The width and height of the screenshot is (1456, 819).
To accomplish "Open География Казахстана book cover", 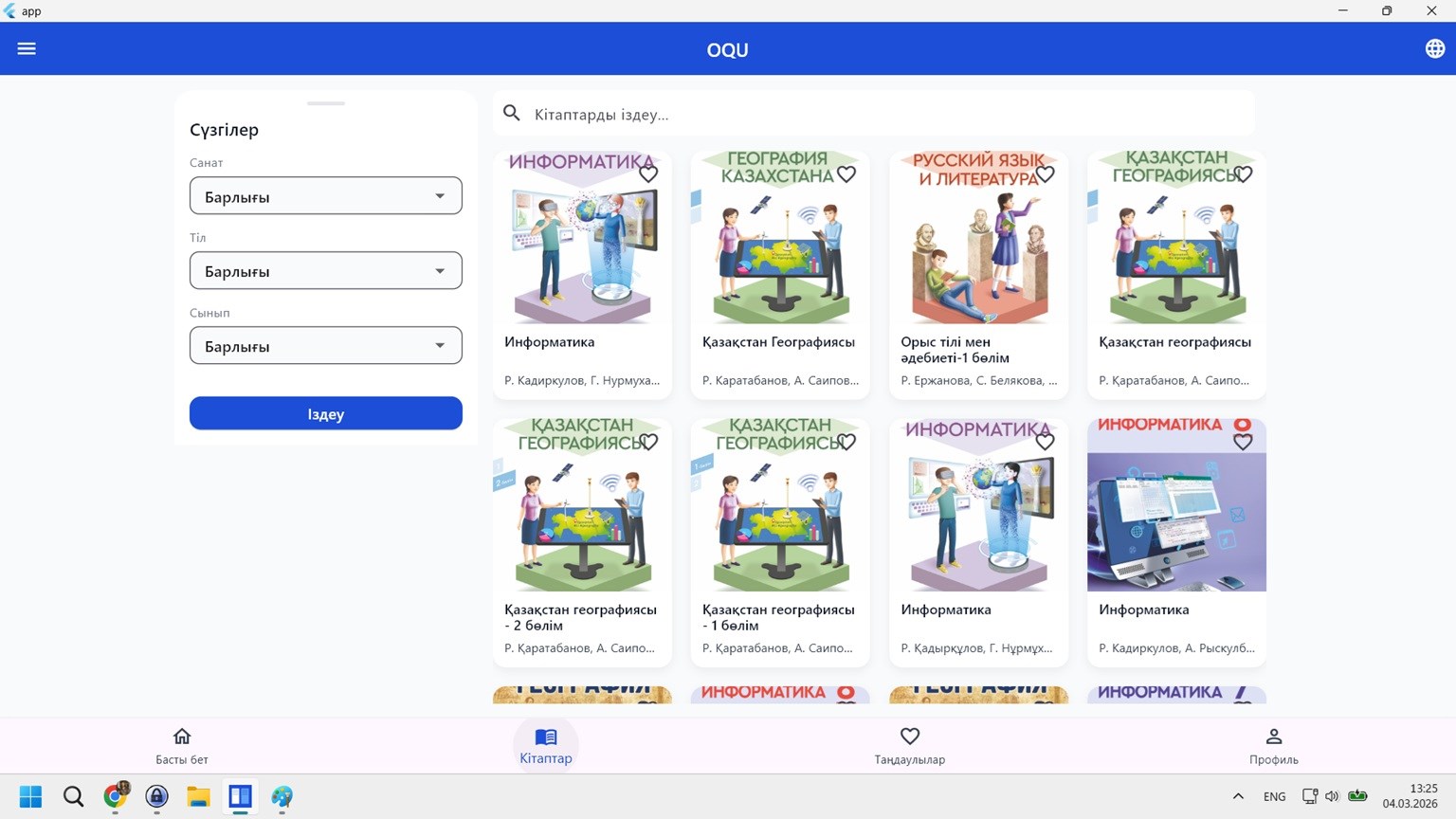I will (780, 237).
